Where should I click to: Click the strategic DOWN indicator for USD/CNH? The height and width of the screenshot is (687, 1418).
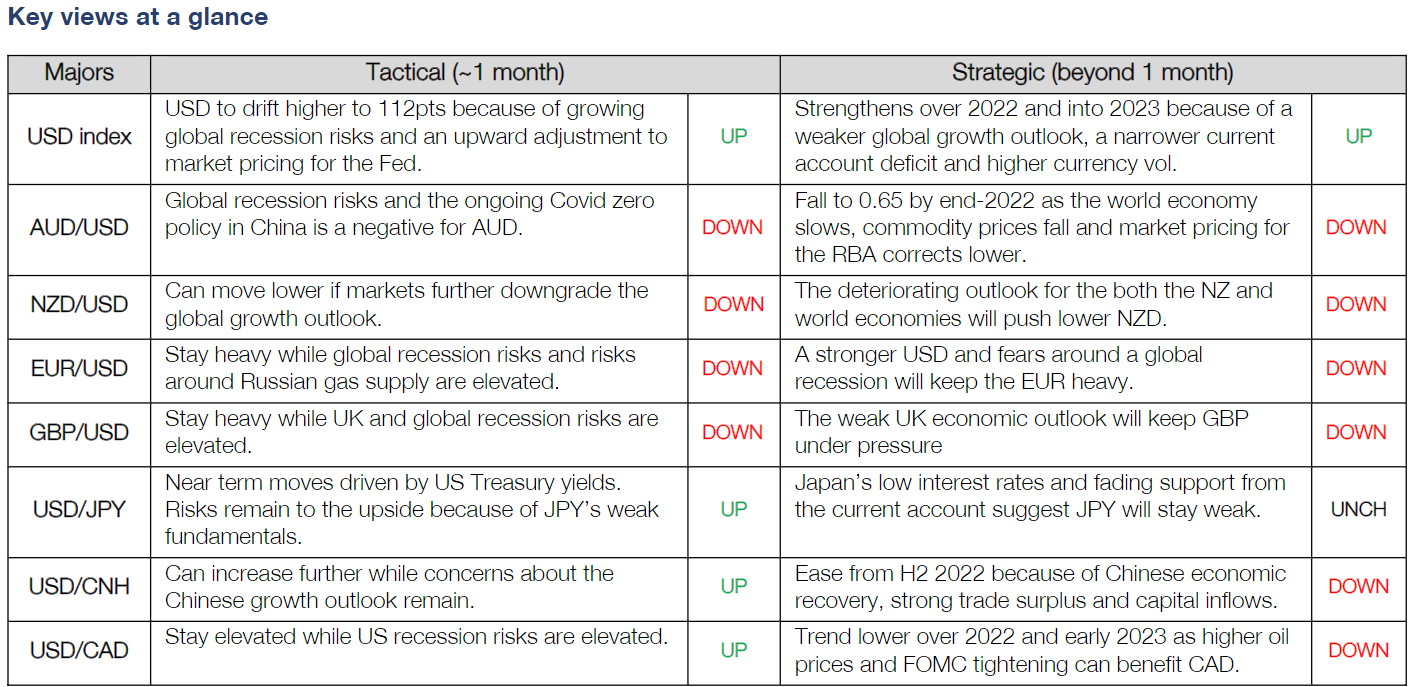tap(1358, 586)
